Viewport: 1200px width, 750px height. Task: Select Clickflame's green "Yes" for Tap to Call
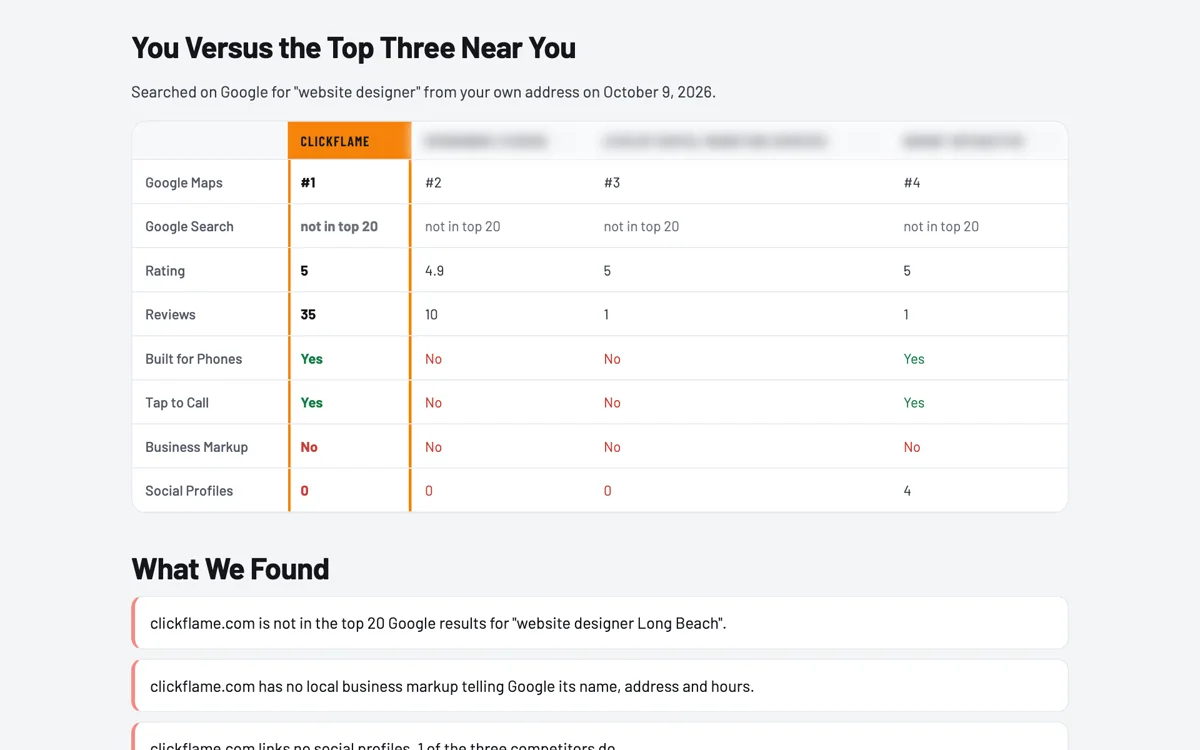pyautogui.click(x=312, y=403)
